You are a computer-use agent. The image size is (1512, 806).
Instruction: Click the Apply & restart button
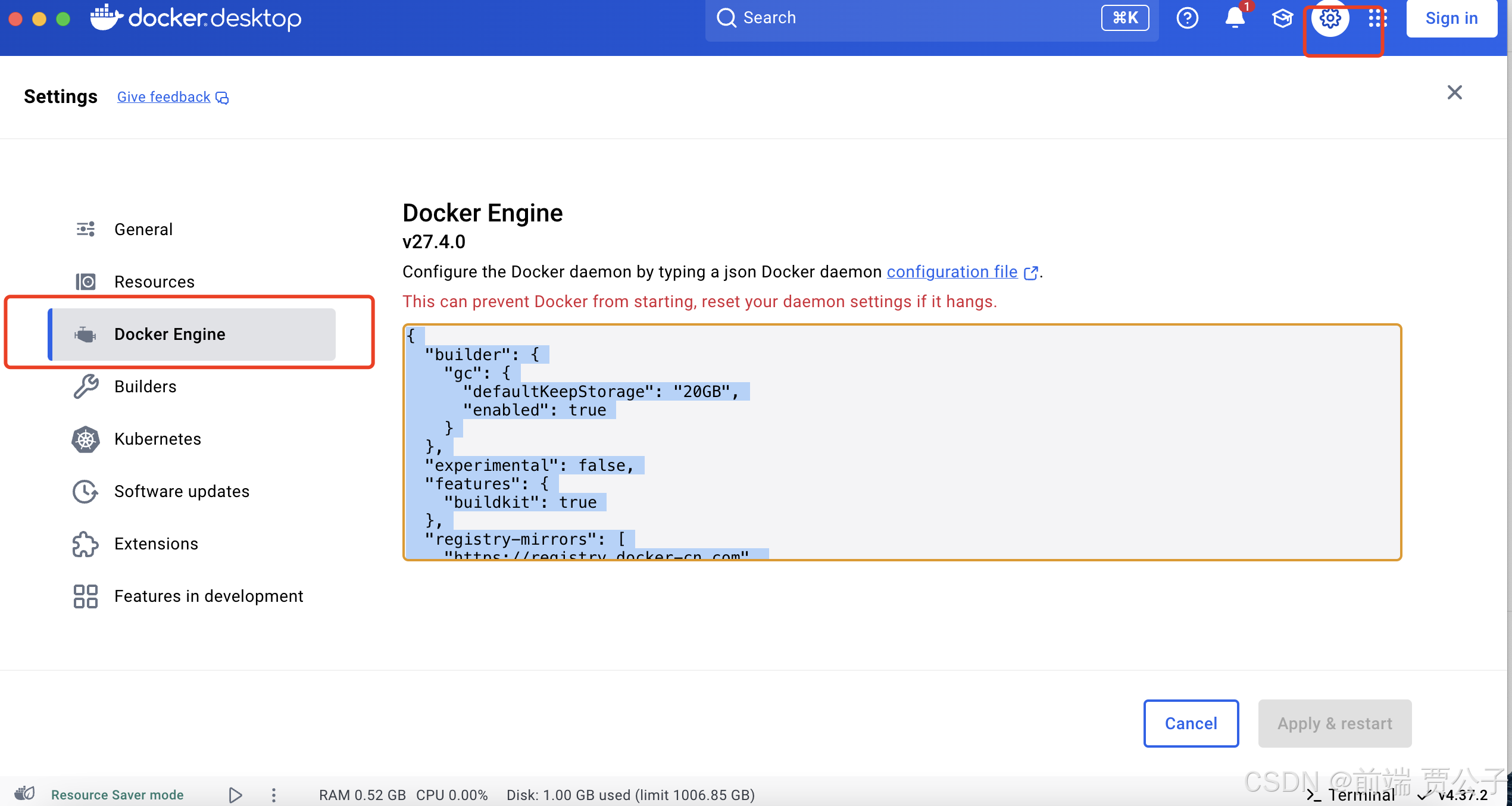click(1335, 723)
